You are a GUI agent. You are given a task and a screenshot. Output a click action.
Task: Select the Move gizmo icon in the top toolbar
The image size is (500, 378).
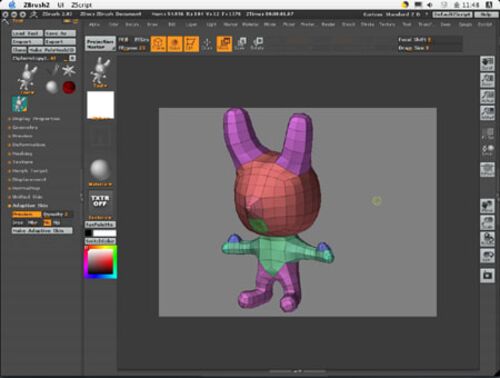(x=207, y=44)
